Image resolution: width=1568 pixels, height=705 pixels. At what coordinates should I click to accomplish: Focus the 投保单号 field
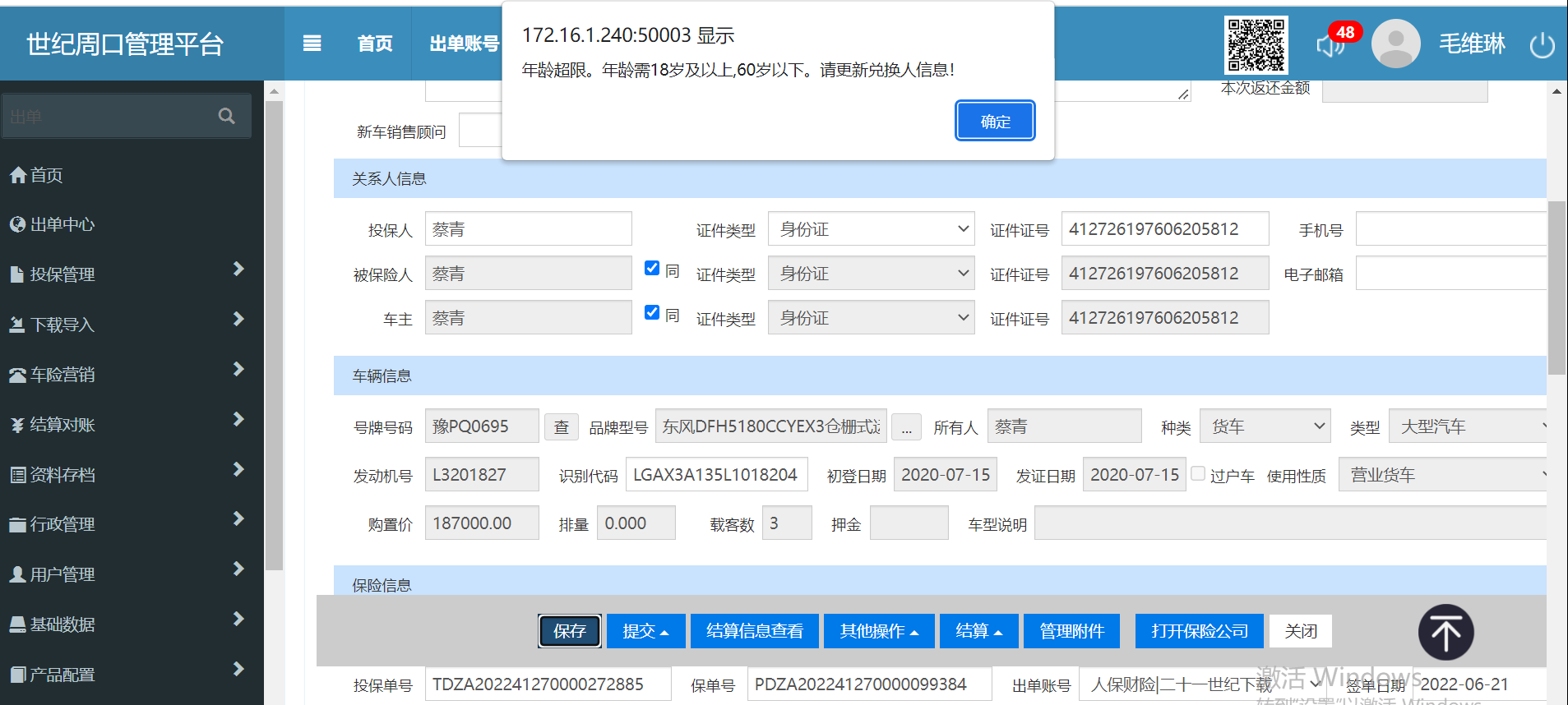(x=548, y=684)
